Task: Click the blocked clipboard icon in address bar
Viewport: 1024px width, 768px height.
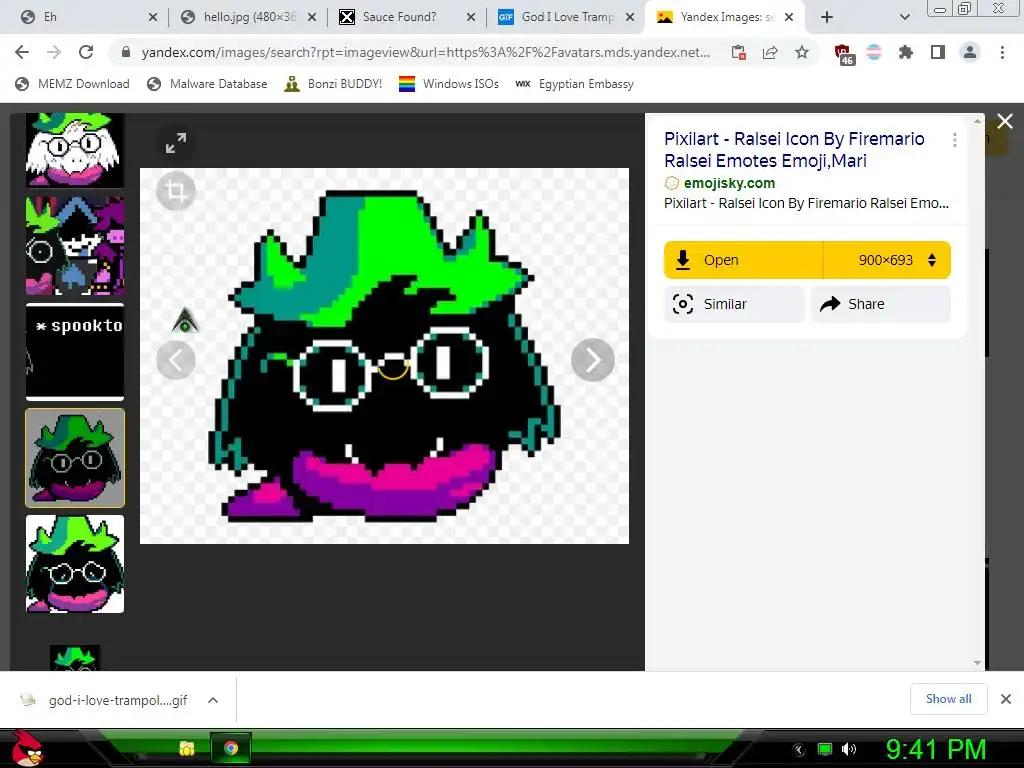Action: 739,52
